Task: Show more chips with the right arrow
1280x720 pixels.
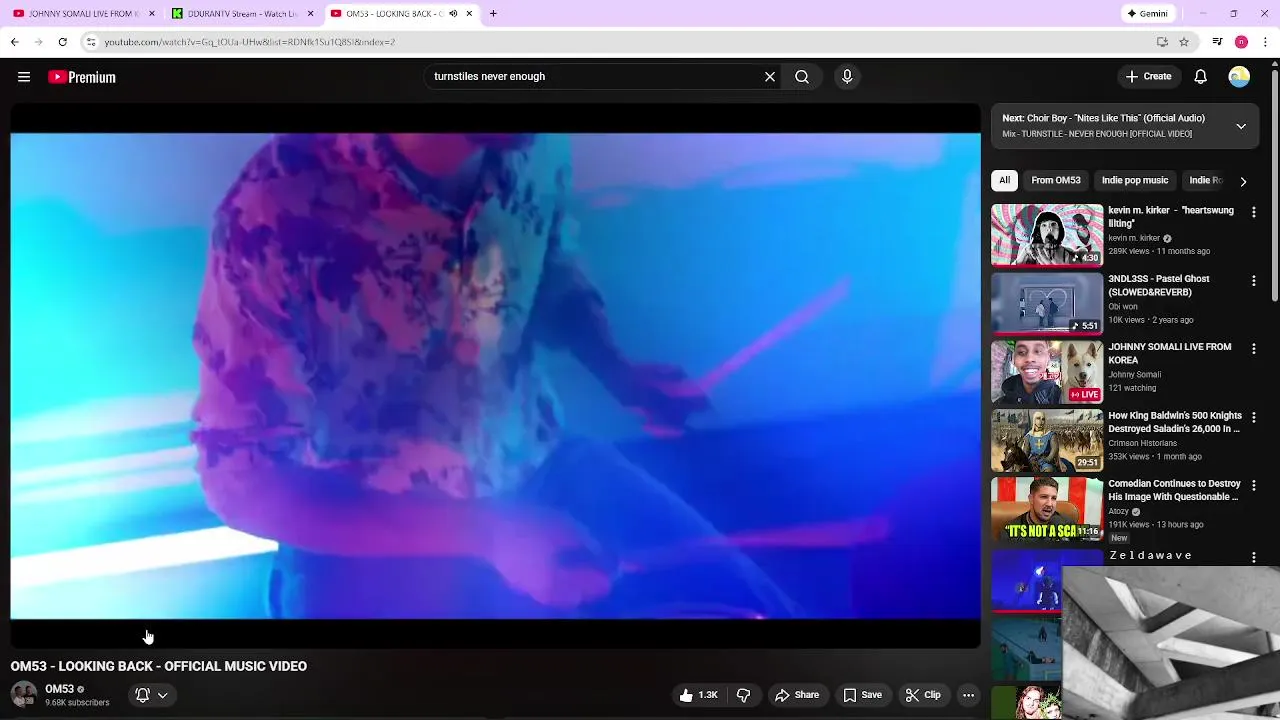Action: coord(1243,181)
